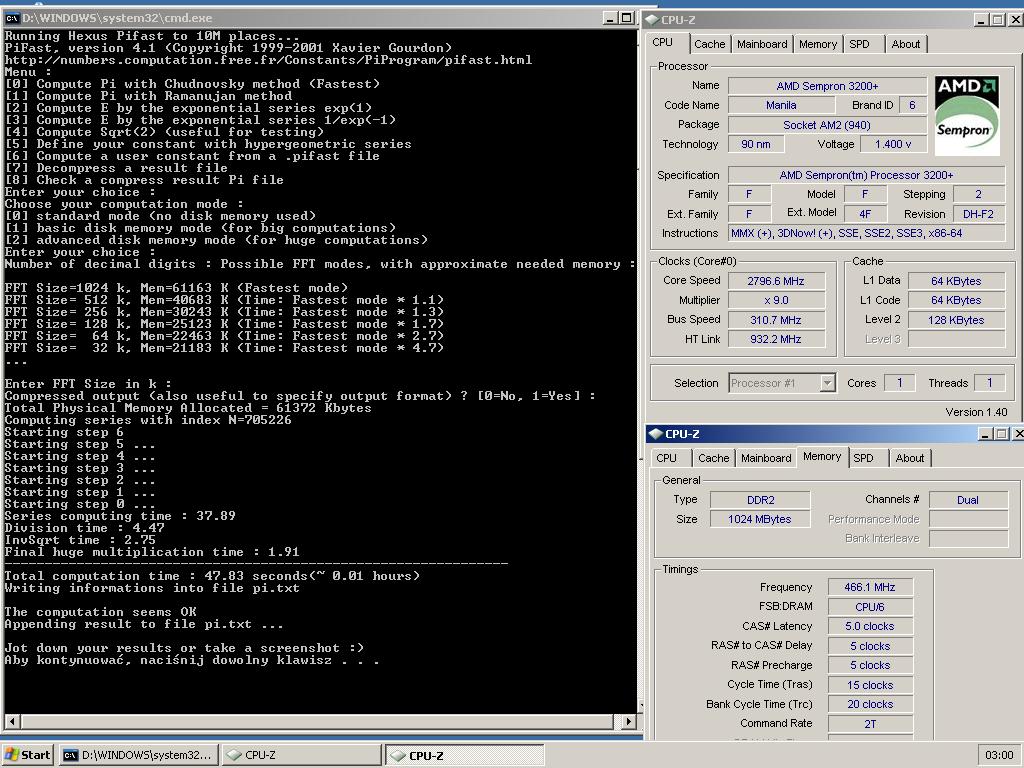This screenshot has width=1024, height=768.
Task: Minimize the lower CPU-Z window
Action: tap(986, 434)
